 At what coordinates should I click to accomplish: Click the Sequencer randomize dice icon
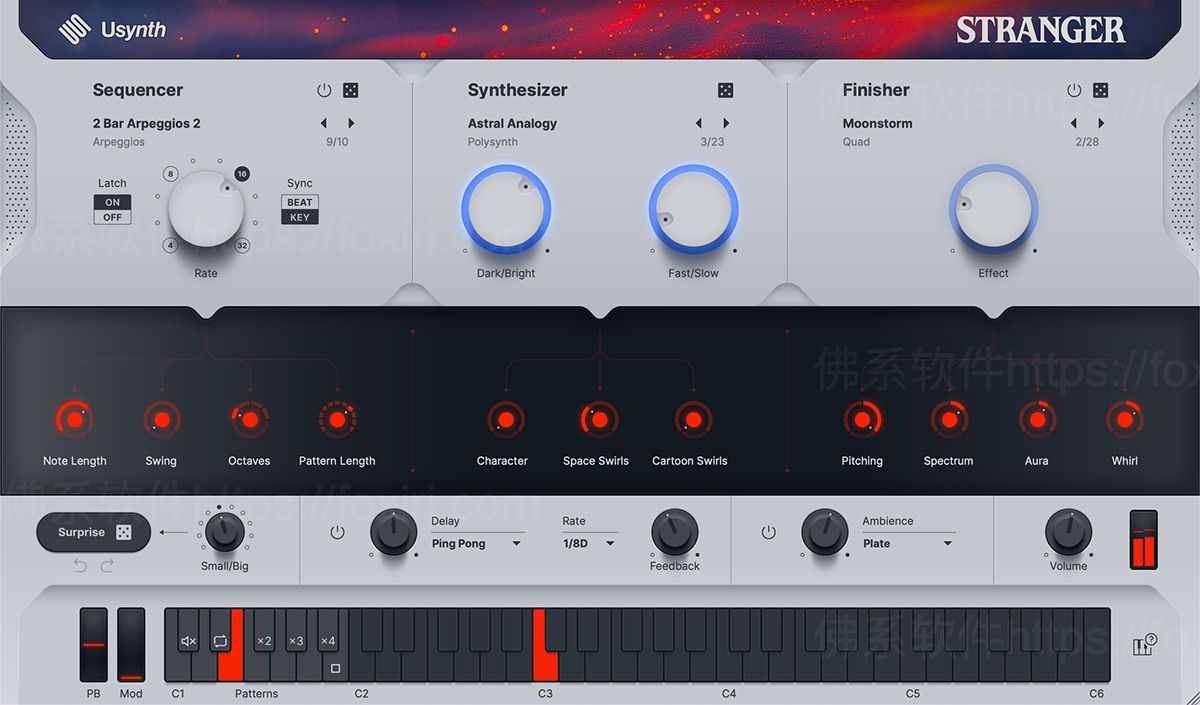pos(350,89)
